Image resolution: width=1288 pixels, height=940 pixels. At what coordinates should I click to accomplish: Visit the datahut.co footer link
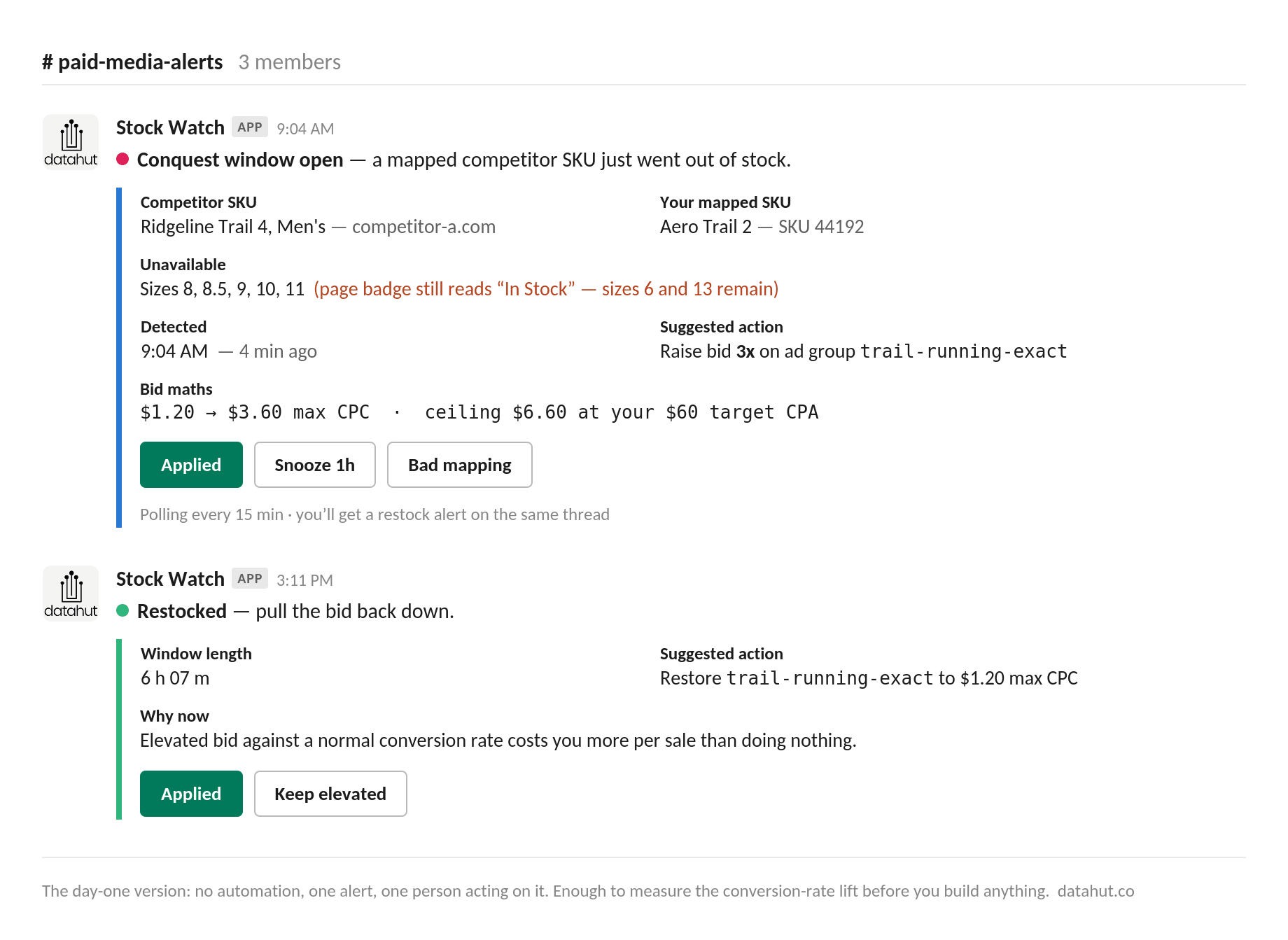click(x=1095, y=891)
